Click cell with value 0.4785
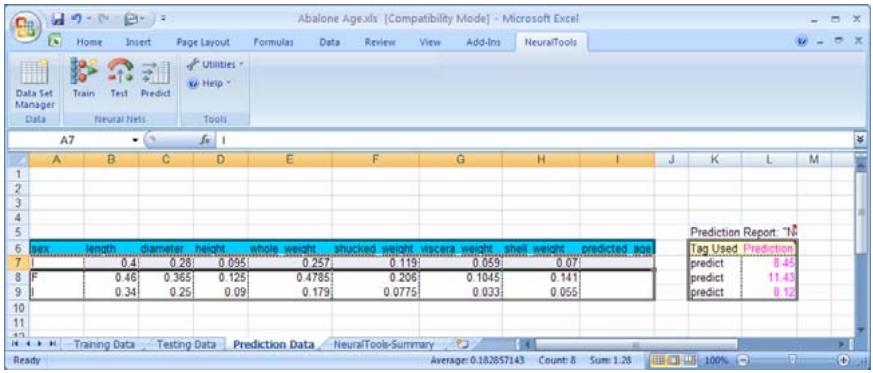 [290, 277]
